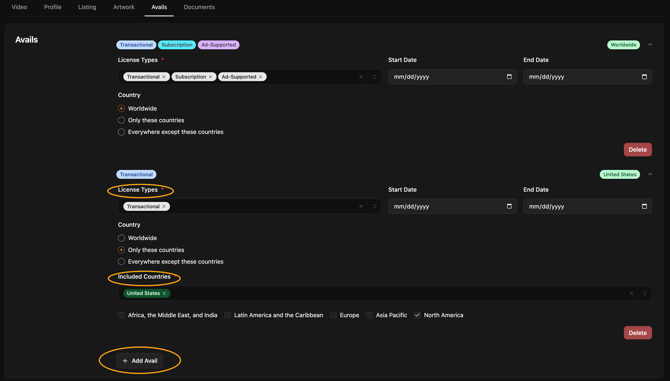
Task: Switch to the Video tab
Action: point(19,7)
